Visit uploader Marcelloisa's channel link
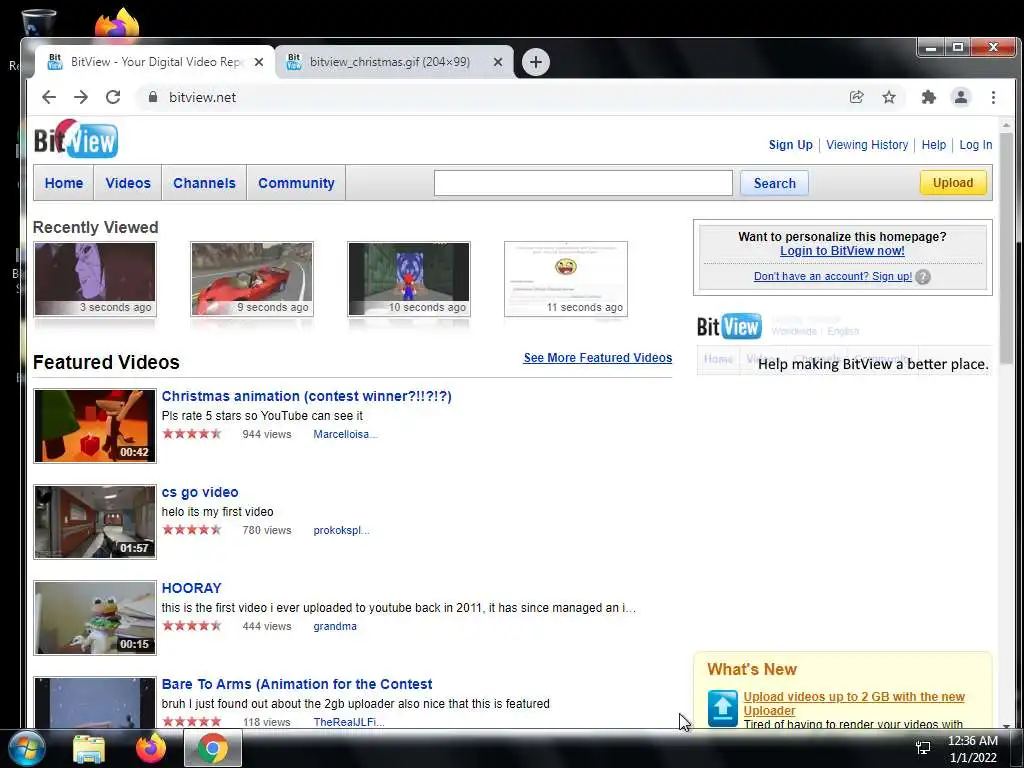Viewport: 1024px width, 768px height. point(345,434)
